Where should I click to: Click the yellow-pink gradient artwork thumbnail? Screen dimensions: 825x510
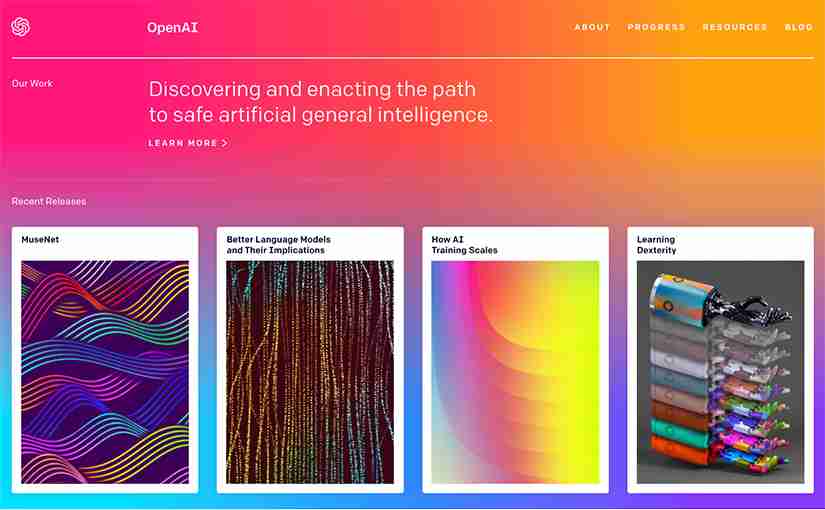click(515, 372)
